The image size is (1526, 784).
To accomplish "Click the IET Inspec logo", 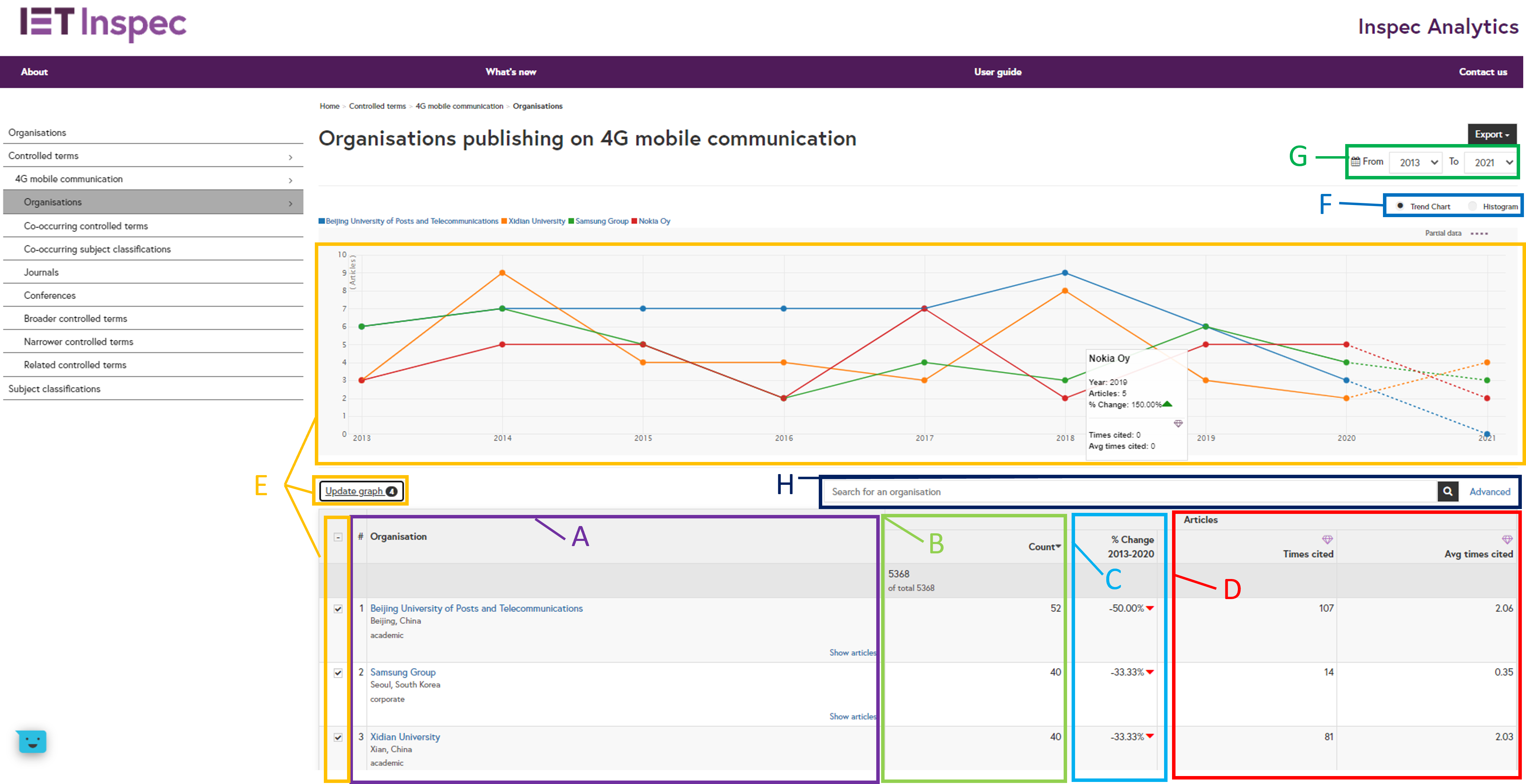I will pos(103,24).
